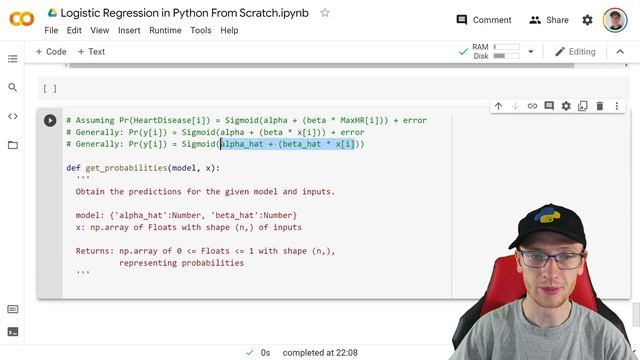
Task: Open the Code snippets sidebar icon
Action: tap(13, 116)
